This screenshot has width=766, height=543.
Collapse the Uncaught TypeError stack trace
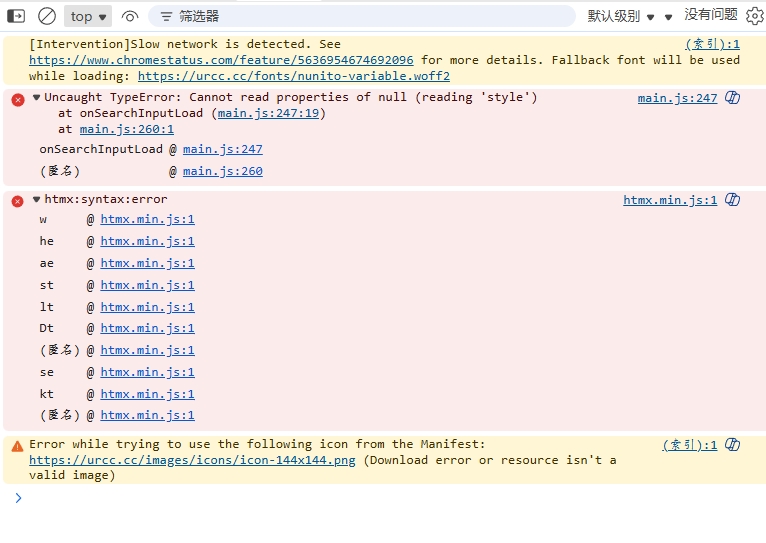[x=37, y=97]
